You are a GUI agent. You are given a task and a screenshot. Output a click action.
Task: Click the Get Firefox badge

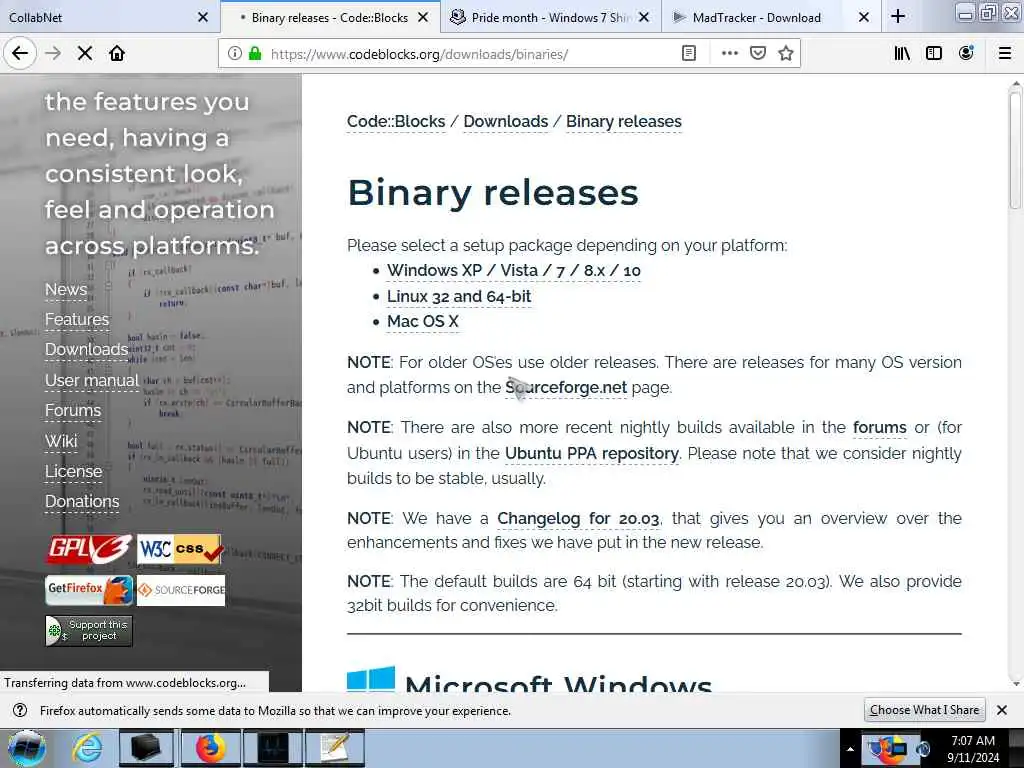pyautogui.click(x=89, y=590)
